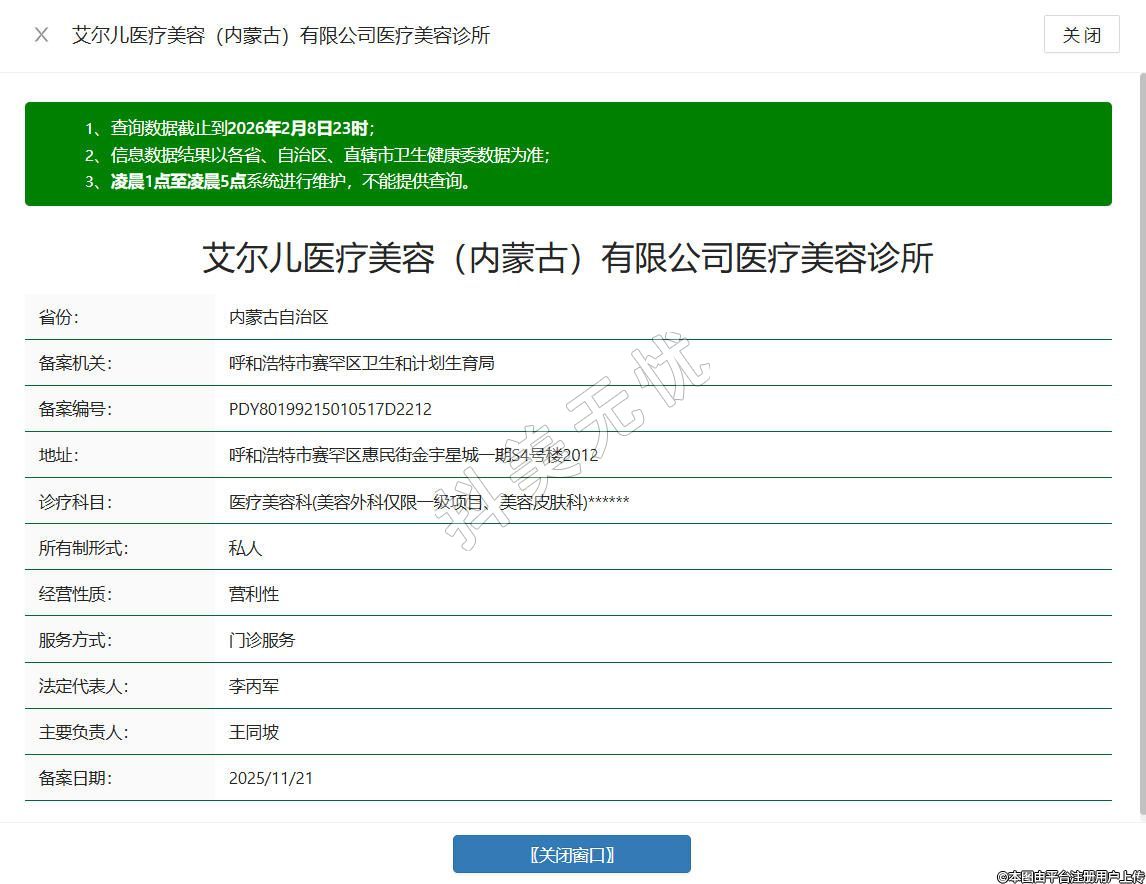Screen dimensions: 1146x884
Task: Click the X icon in the dialog header
Action: point(41,35)
